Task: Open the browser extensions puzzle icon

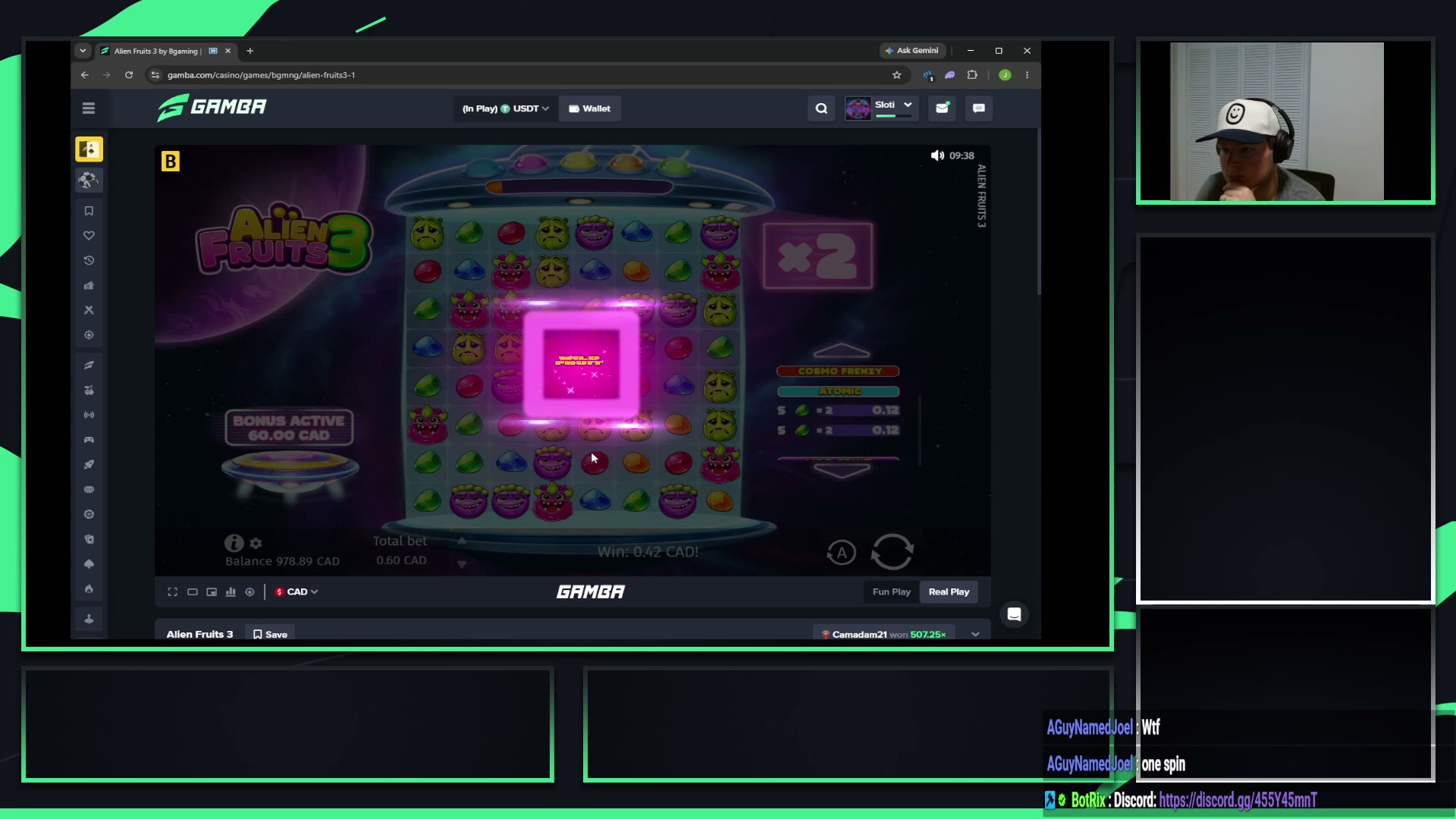Action: coord(972,75)
